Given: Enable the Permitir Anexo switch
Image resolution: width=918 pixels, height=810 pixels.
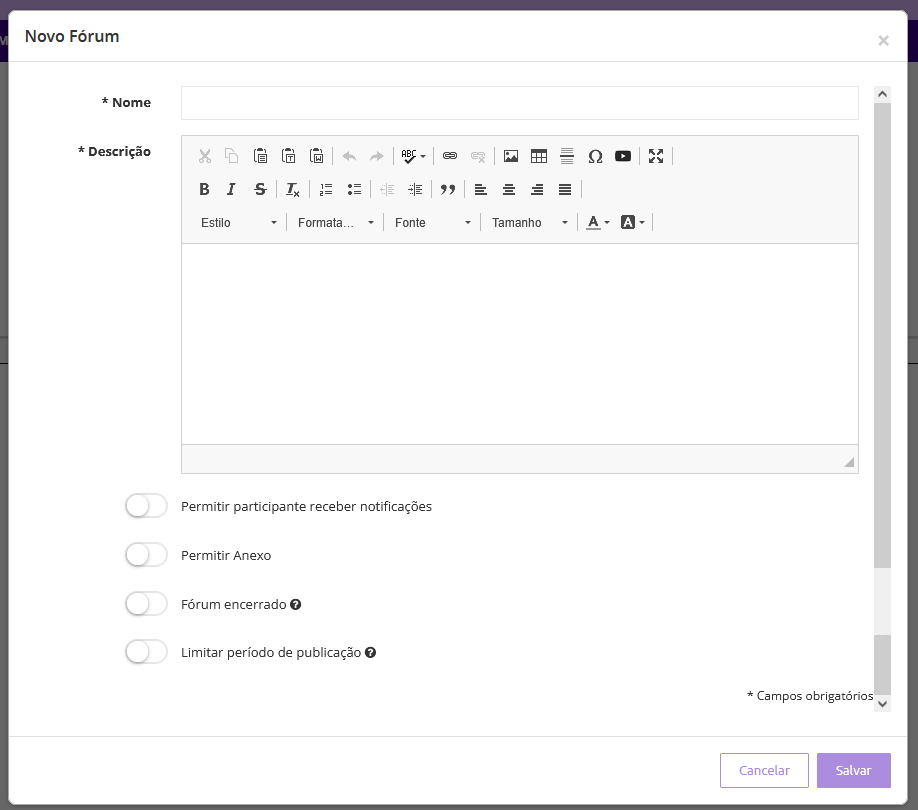Looking at the screenshot, I should (146, 555).
